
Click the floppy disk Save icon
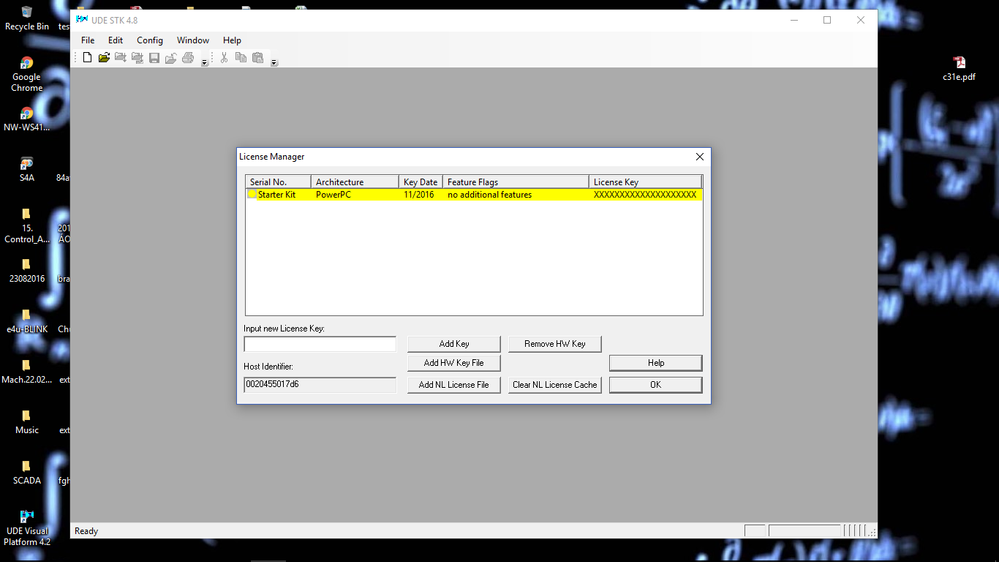(154, 58)
